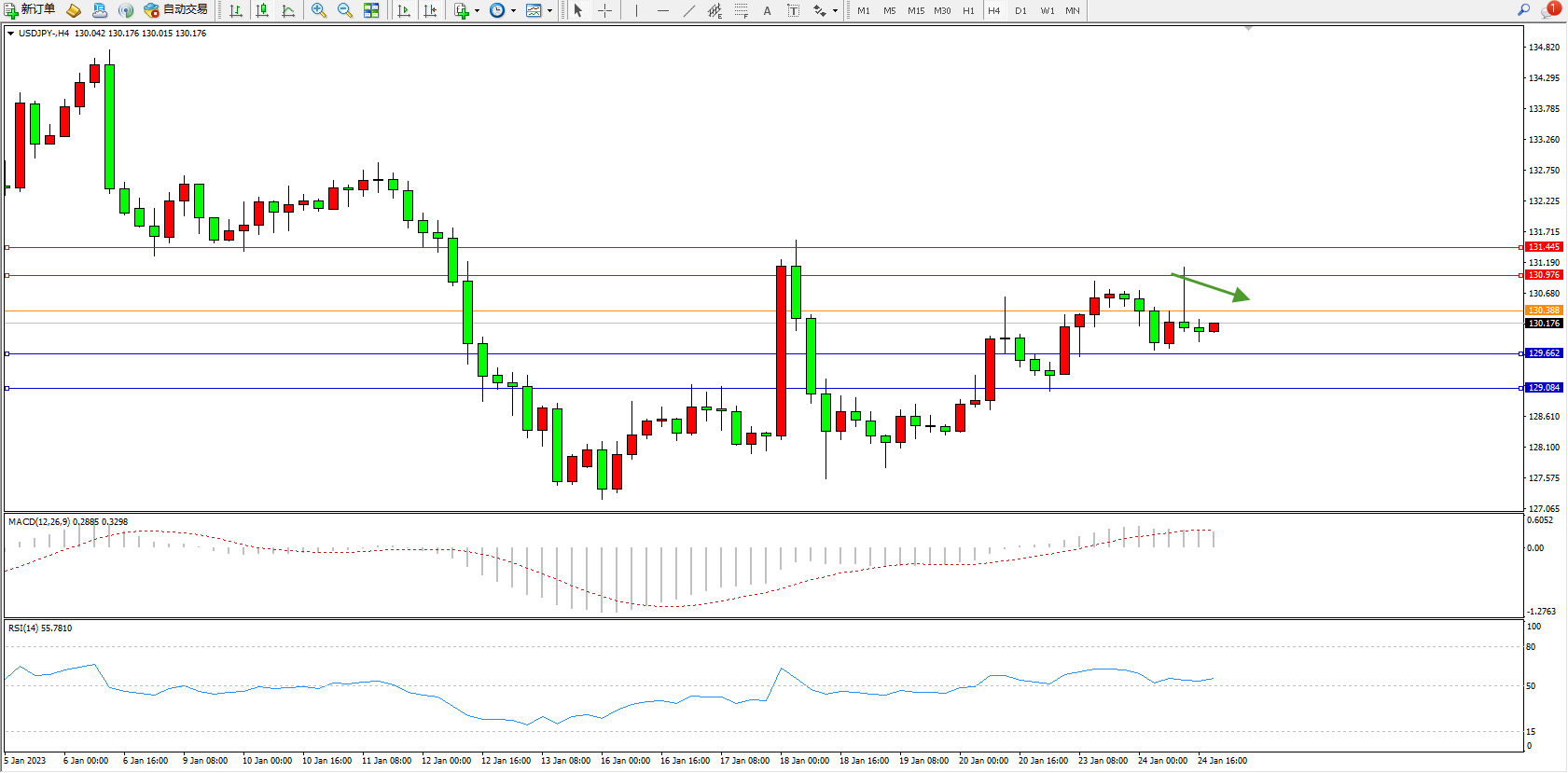The width and height of the screenshot is (1568, 773).
Task: Toggle chart auto scroll
Action: pyautogui.click(x=404, y=10)
